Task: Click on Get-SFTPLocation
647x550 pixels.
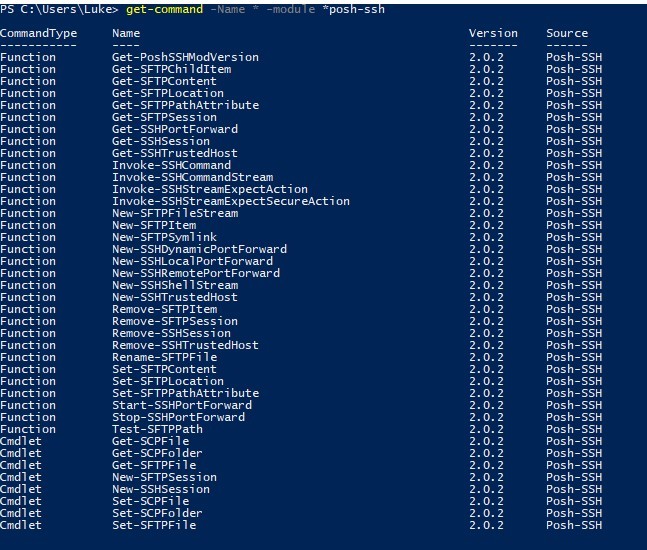Action: [168, 93]
